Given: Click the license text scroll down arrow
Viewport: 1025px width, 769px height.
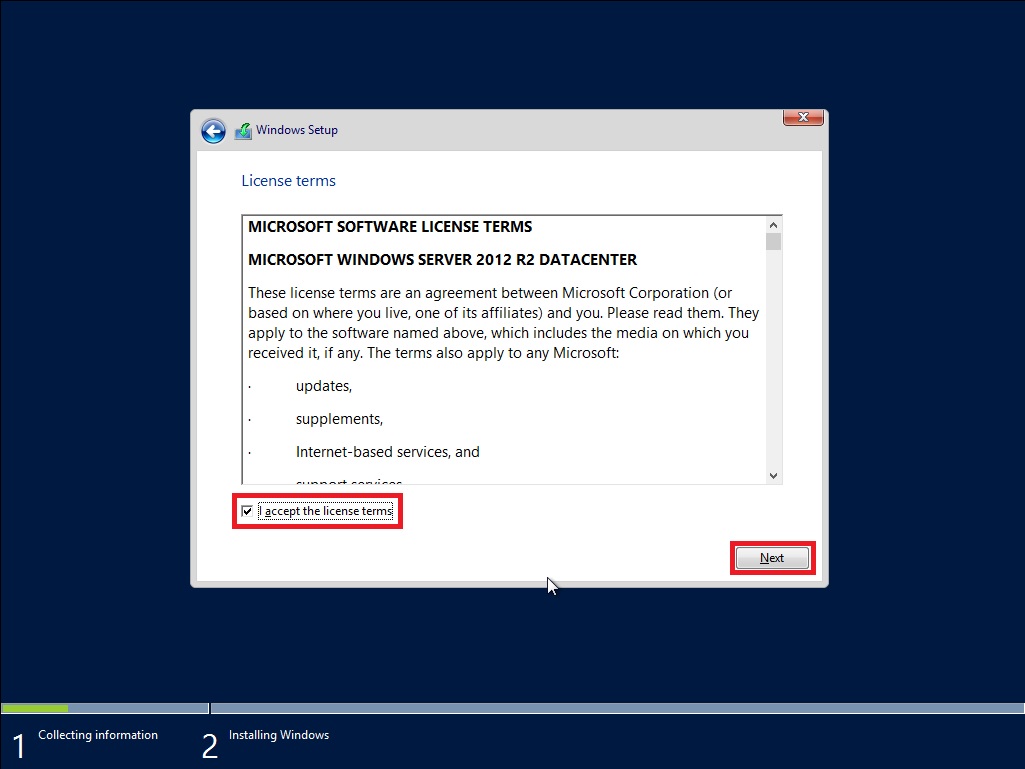Looking at the screenshot, I should click(773, 475).
